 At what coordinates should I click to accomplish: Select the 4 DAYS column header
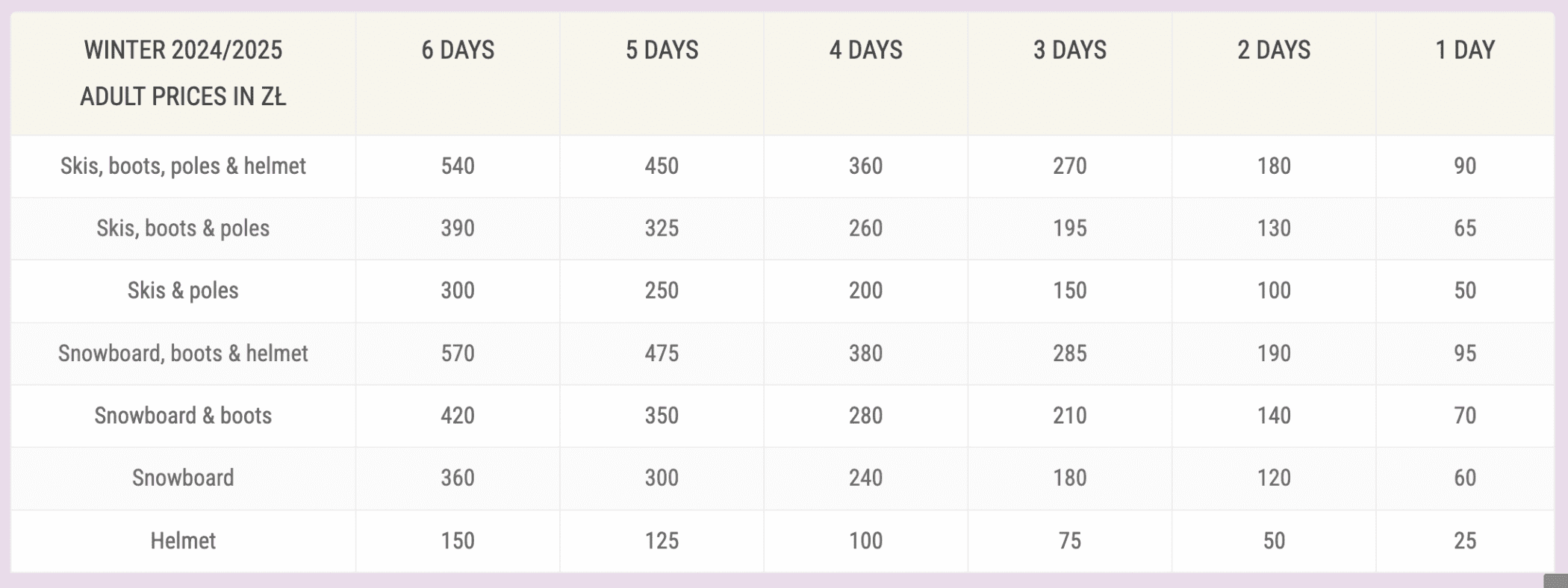click(x=865, y=50)
